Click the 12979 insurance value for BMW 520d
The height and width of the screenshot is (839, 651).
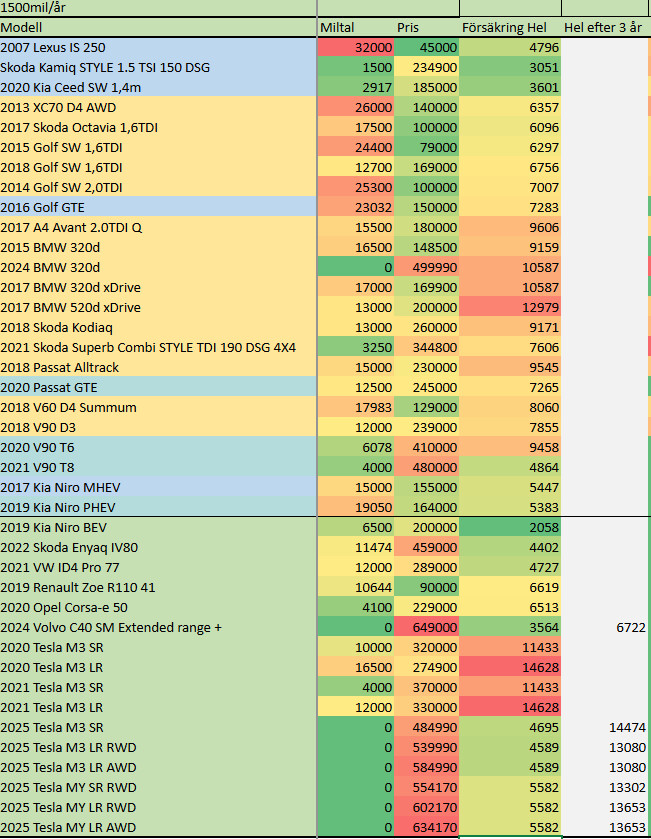[x=509, y=307]
